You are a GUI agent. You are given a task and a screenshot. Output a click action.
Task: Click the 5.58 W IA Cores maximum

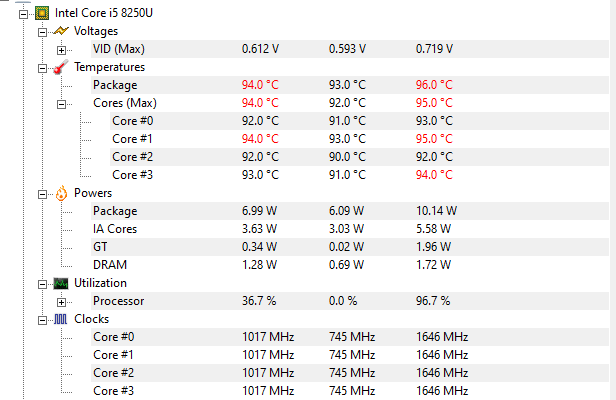(434, 229)
